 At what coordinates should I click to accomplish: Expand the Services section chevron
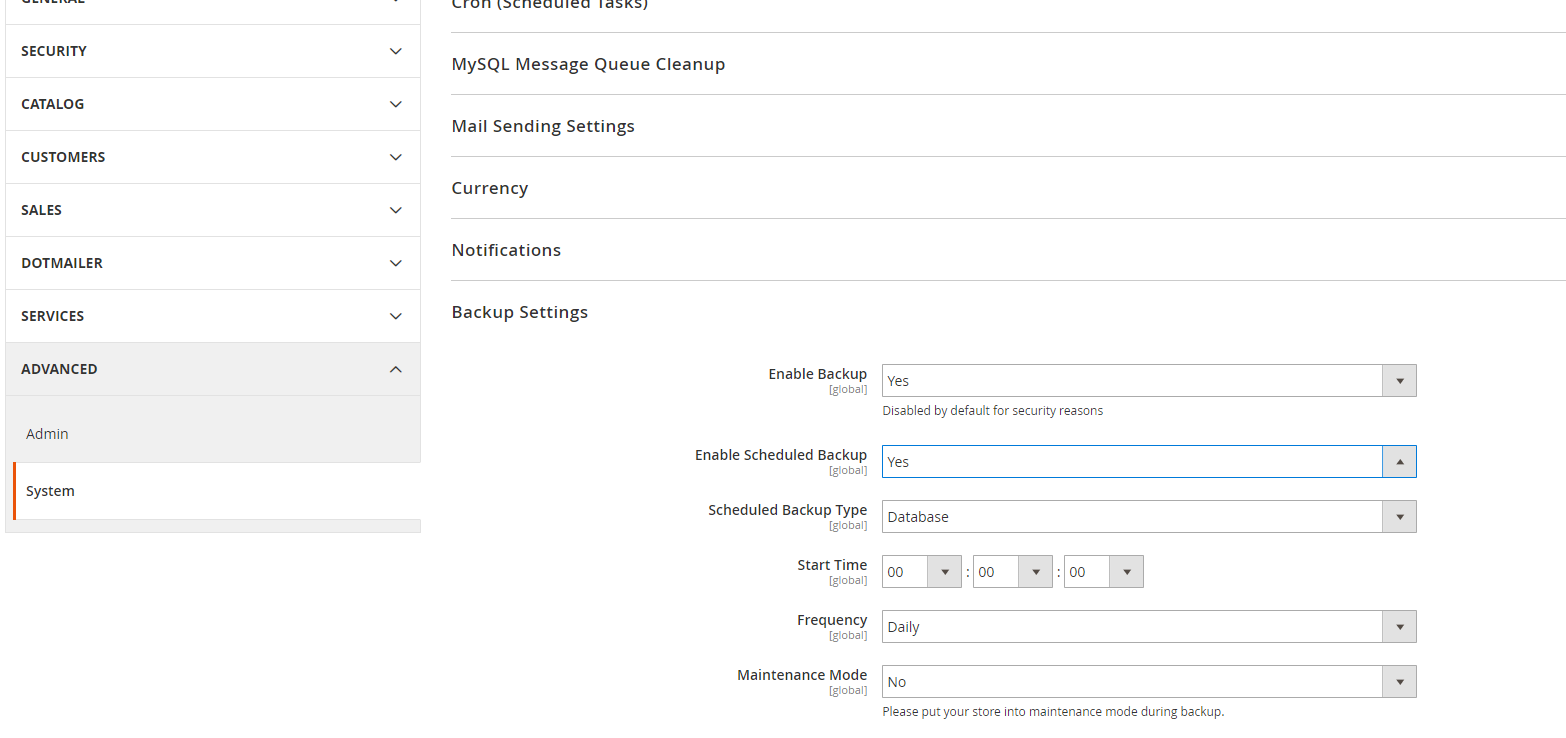(x=396, y=316)
